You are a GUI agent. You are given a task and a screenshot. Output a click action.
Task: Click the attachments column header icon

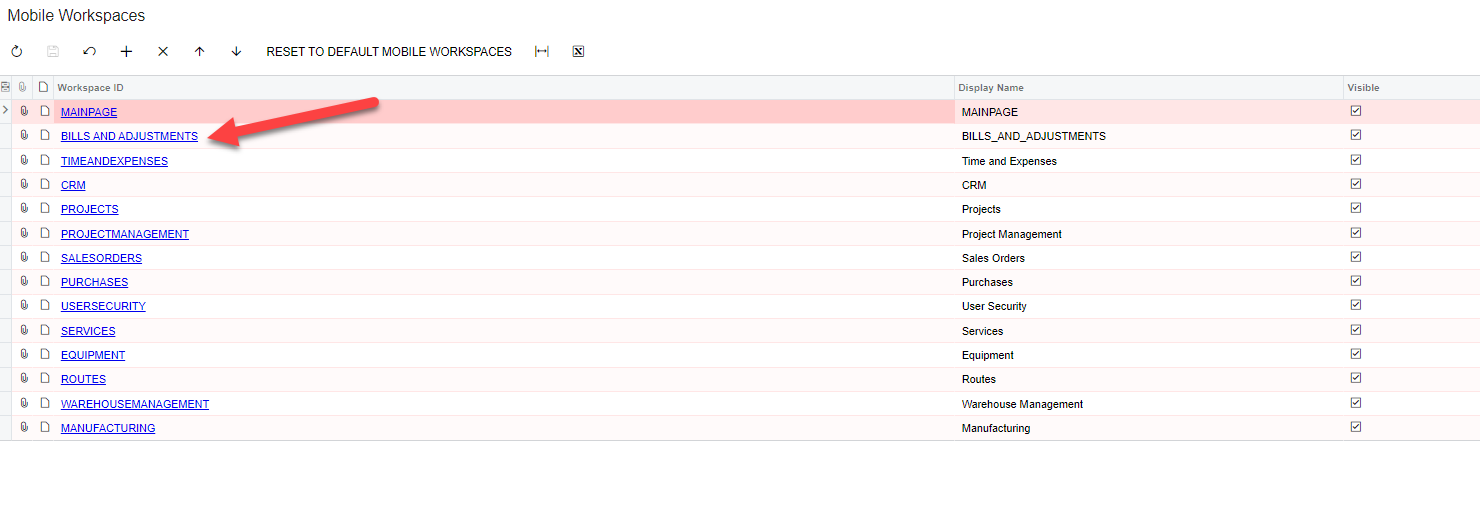point(24,87)
